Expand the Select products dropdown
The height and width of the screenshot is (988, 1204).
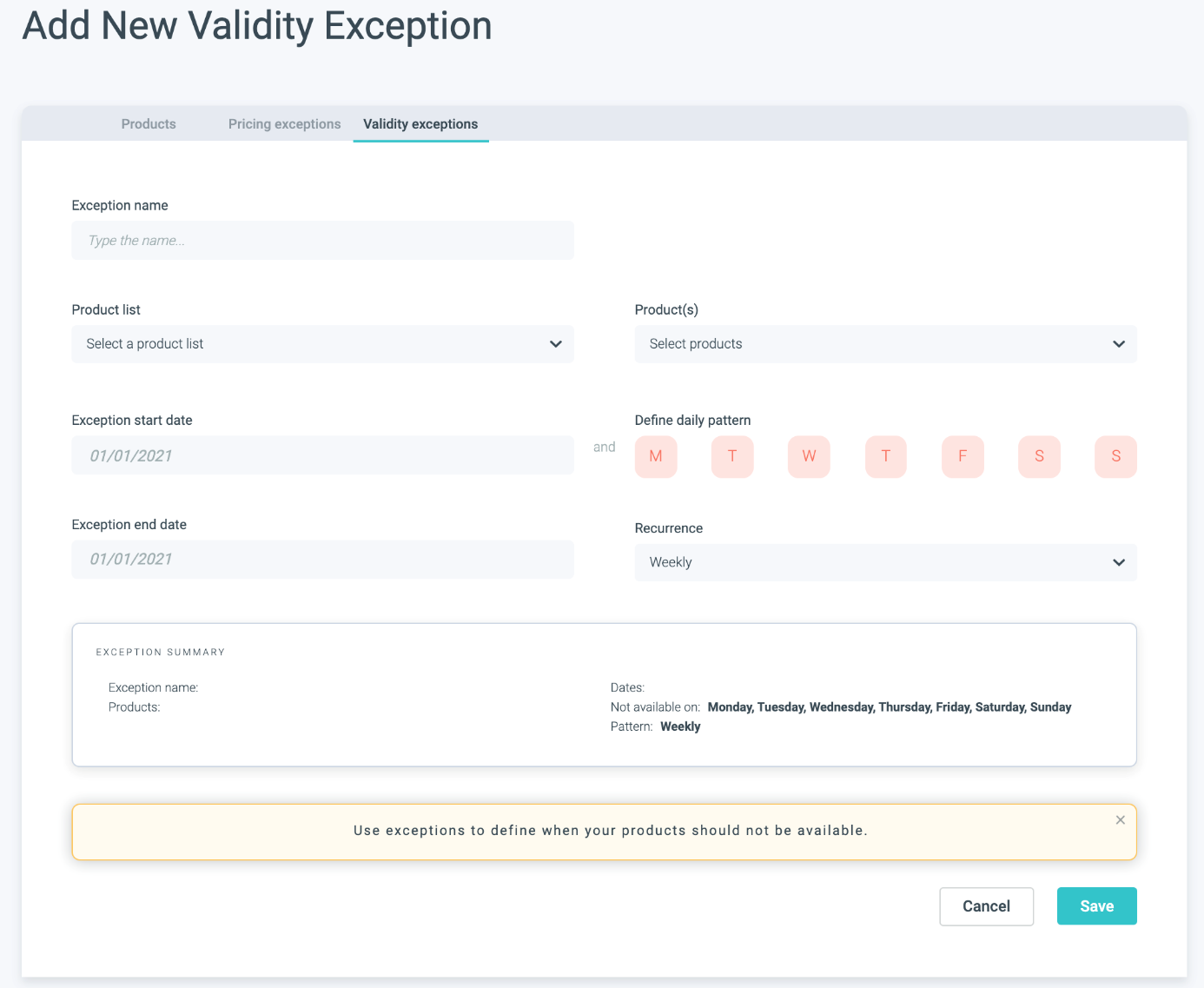pyautogui.click(x=885, y=344)
